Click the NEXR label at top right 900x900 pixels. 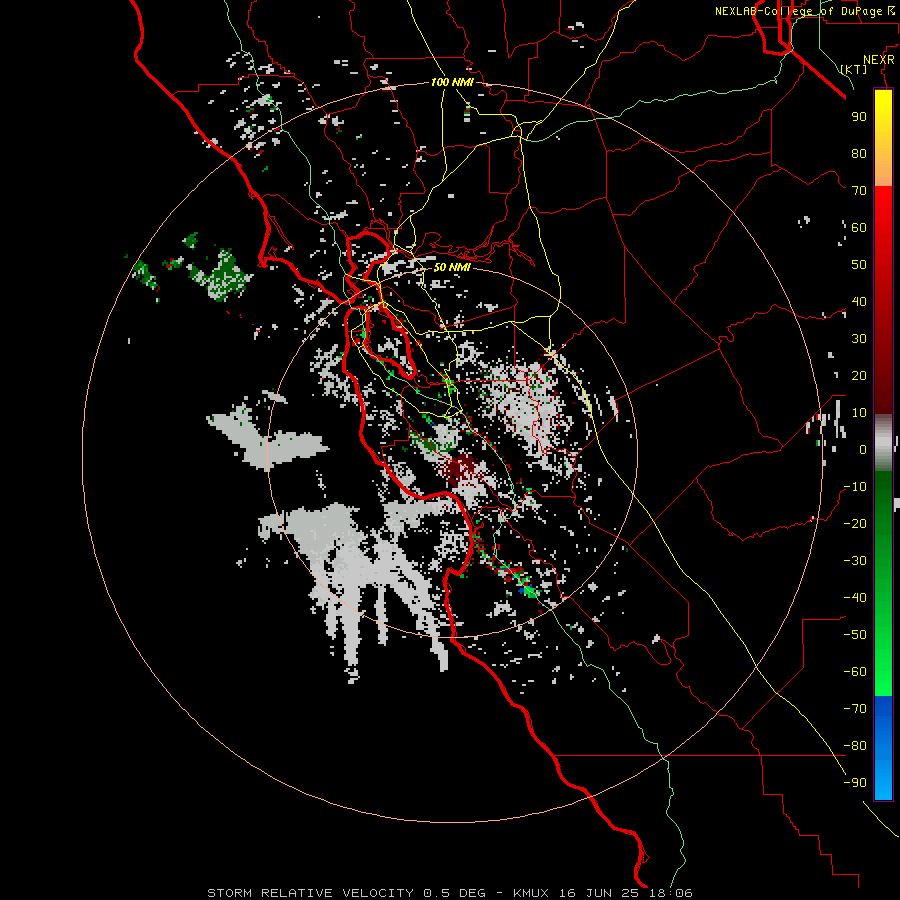coord(879,59)
